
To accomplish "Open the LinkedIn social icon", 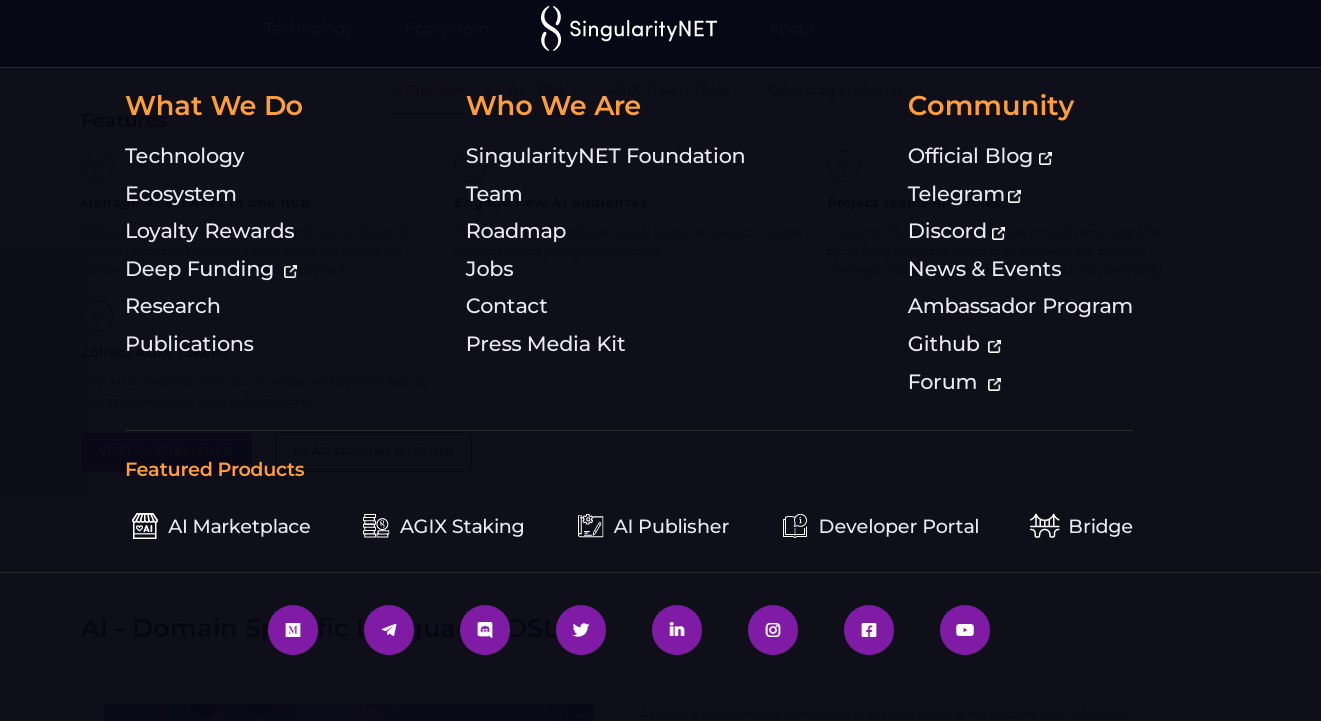I will click(677, 630).
